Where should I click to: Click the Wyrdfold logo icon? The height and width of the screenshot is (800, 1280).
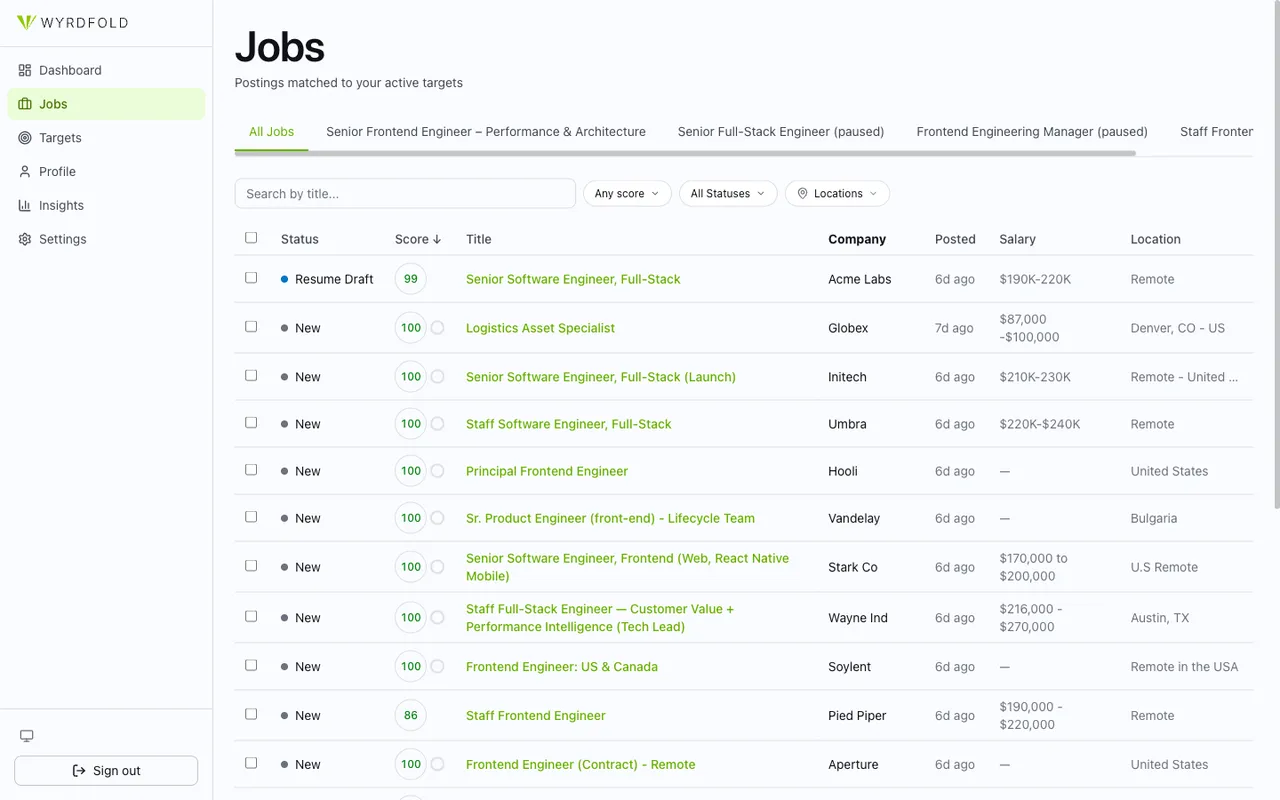(26, 22)
